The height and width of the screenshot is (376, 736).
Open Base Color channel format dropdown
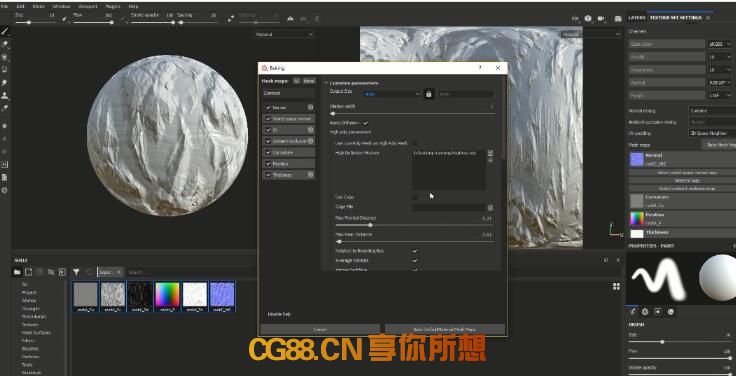click(x=720, y=44)
